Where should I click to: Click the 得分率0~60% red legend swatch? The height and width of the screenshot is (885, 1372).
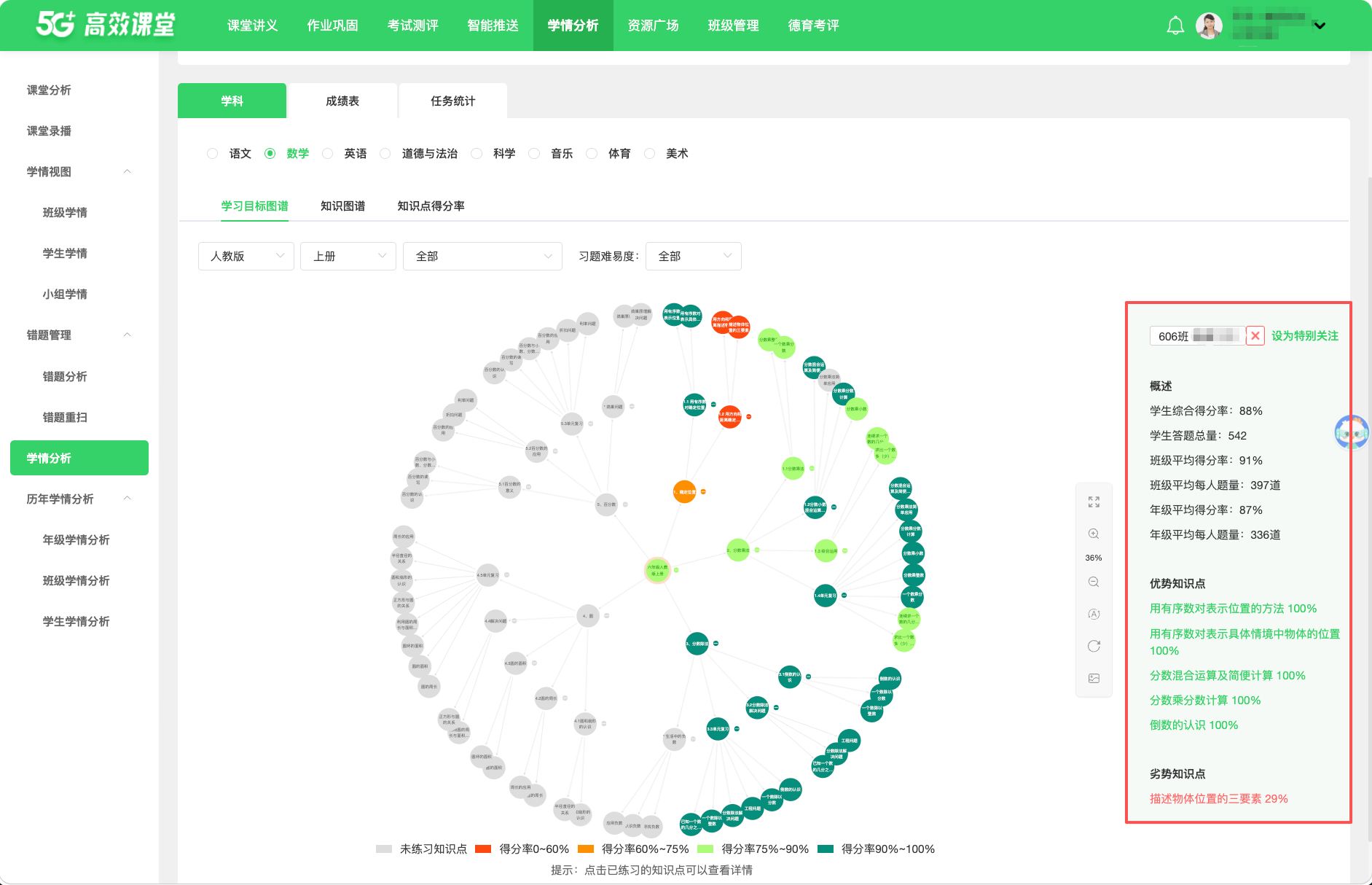point(482,849)
